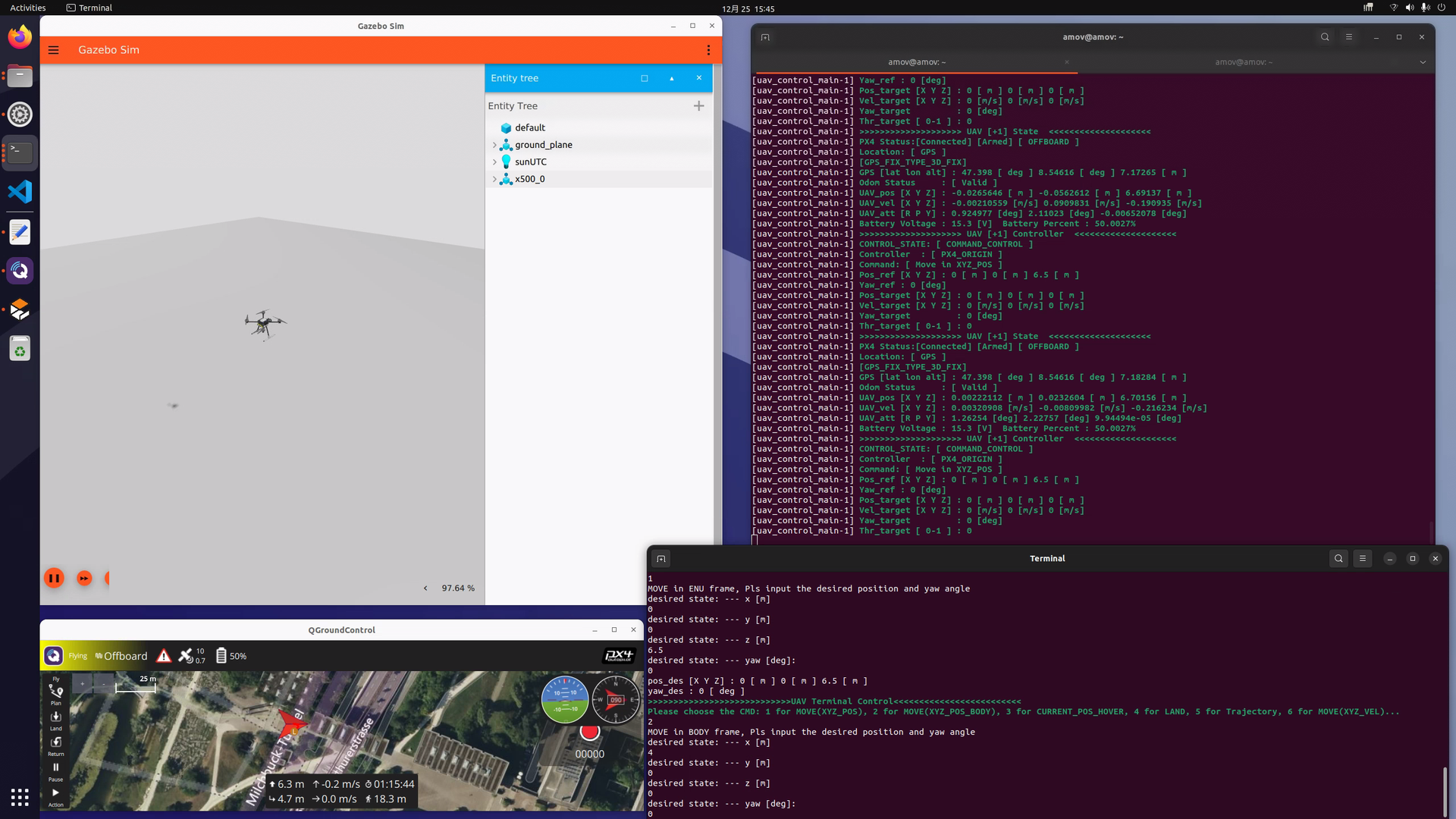Screen dimensions: 1456x819
Task: Open the Trash from the dock
Action: tap(20, 349)
